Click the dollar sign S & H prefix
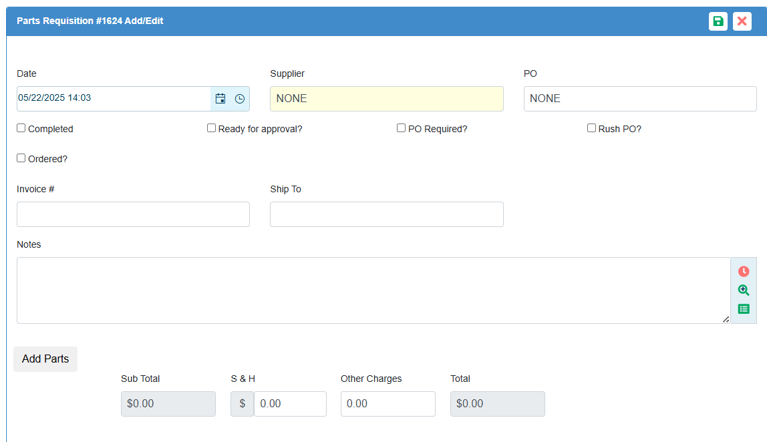The height and width of the screenshot is (442, 775). pyautogui.click(x=242, y=404)
